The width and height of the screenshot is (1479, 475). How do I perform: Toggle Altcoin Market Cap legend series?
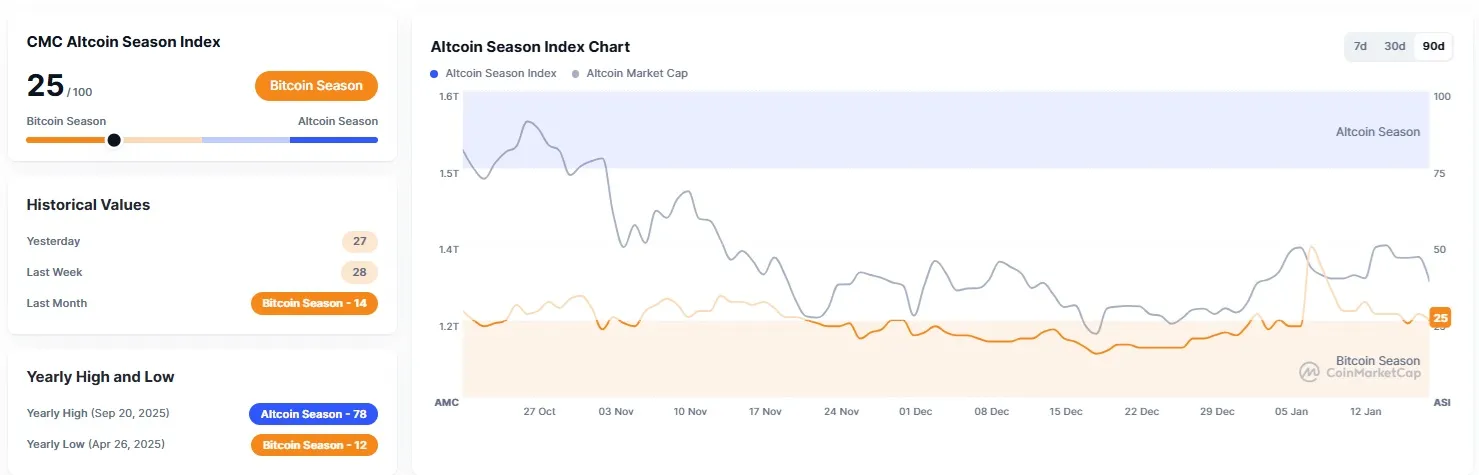pos(636,73)
